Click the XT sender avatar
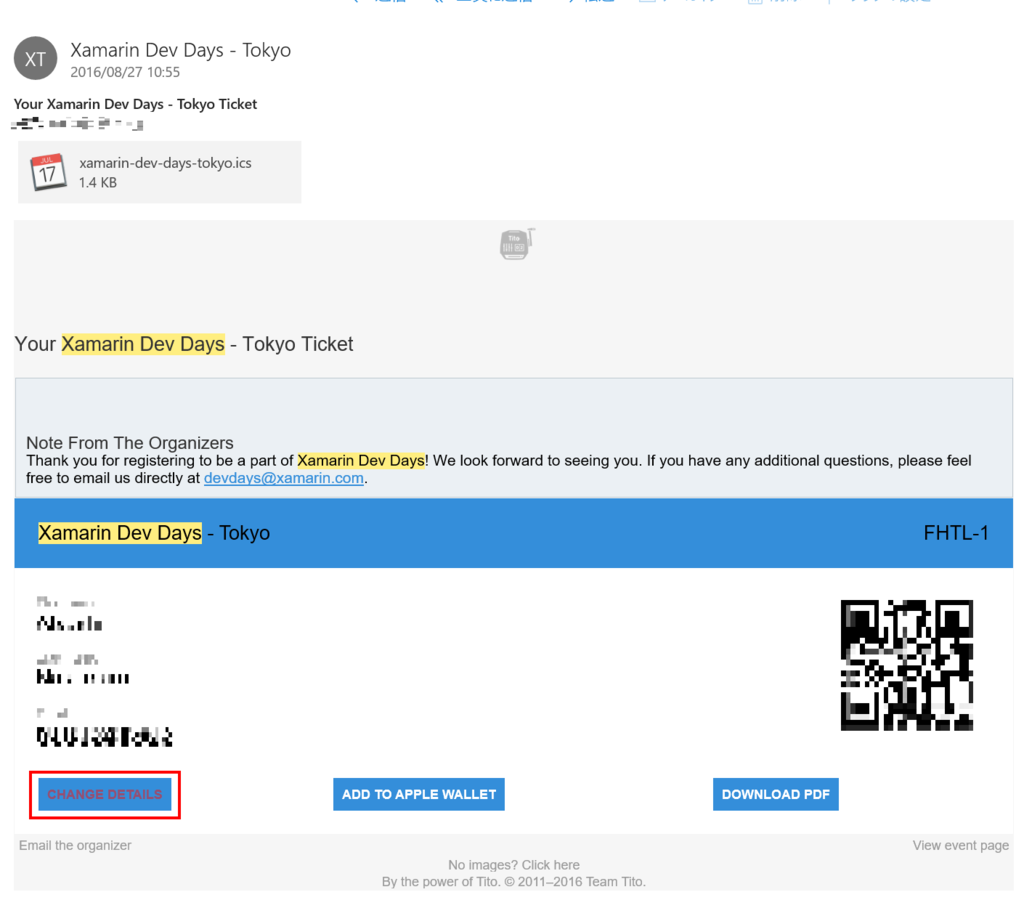 (35, 58)
